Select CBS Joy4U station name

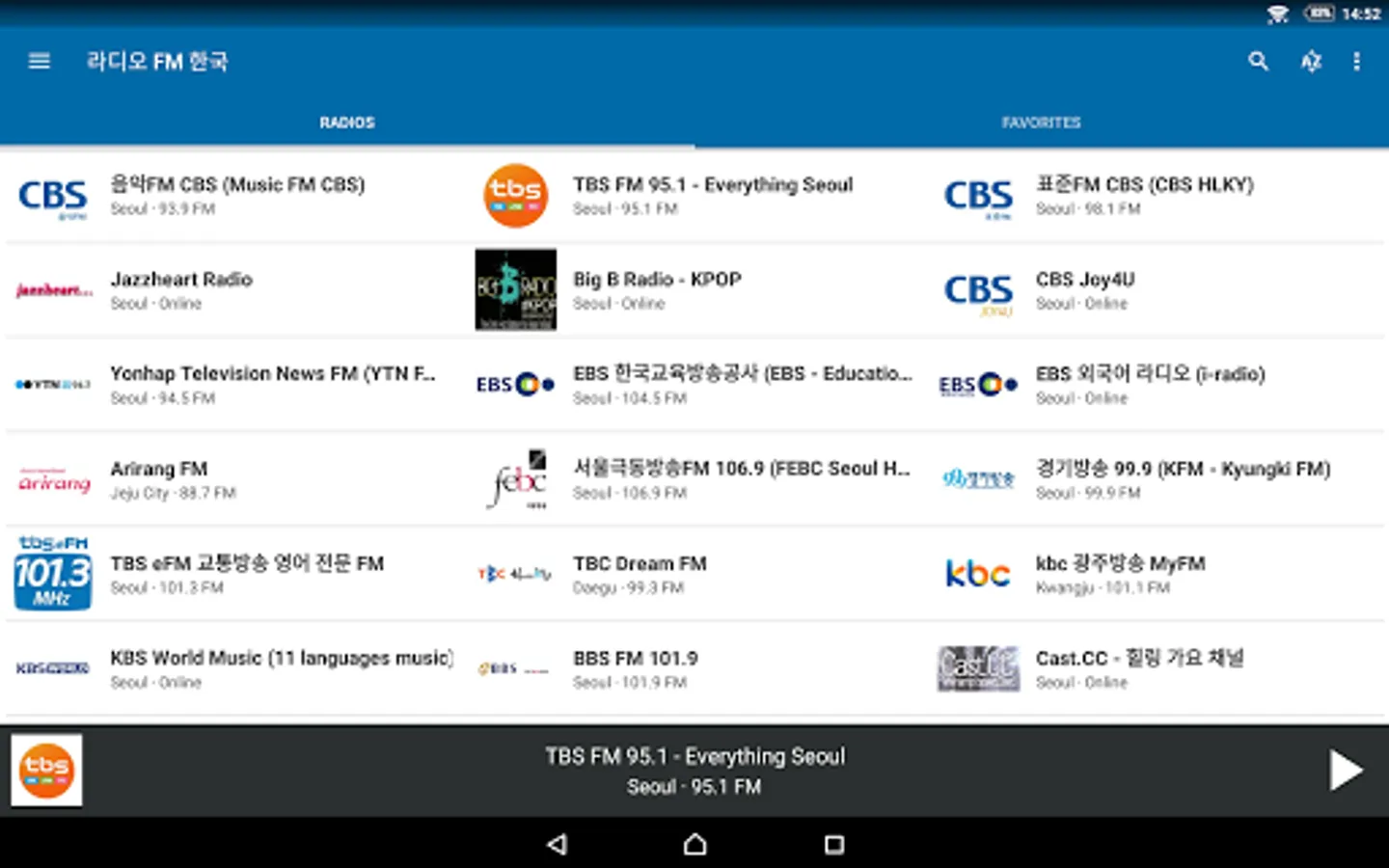click(1085, 279)
